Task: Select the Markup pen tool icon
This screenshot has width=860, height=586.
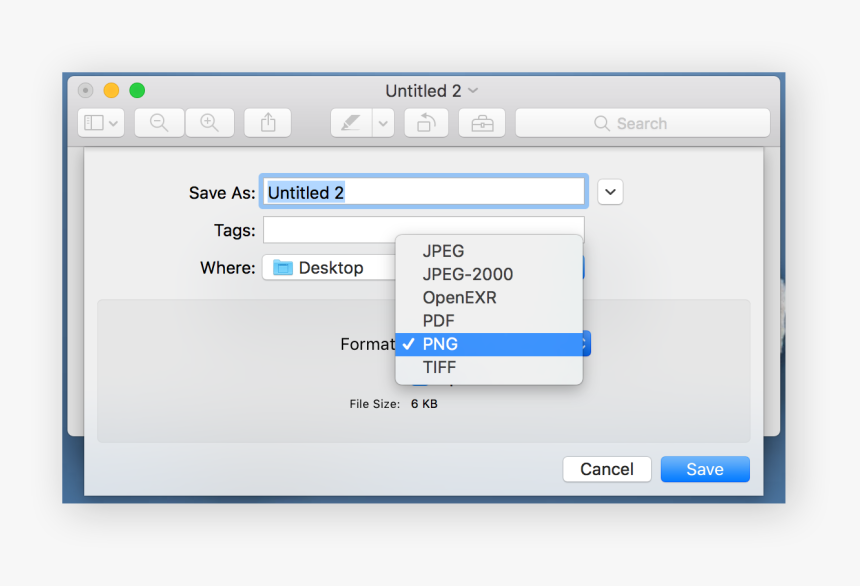Action: [x=350, y=123]
